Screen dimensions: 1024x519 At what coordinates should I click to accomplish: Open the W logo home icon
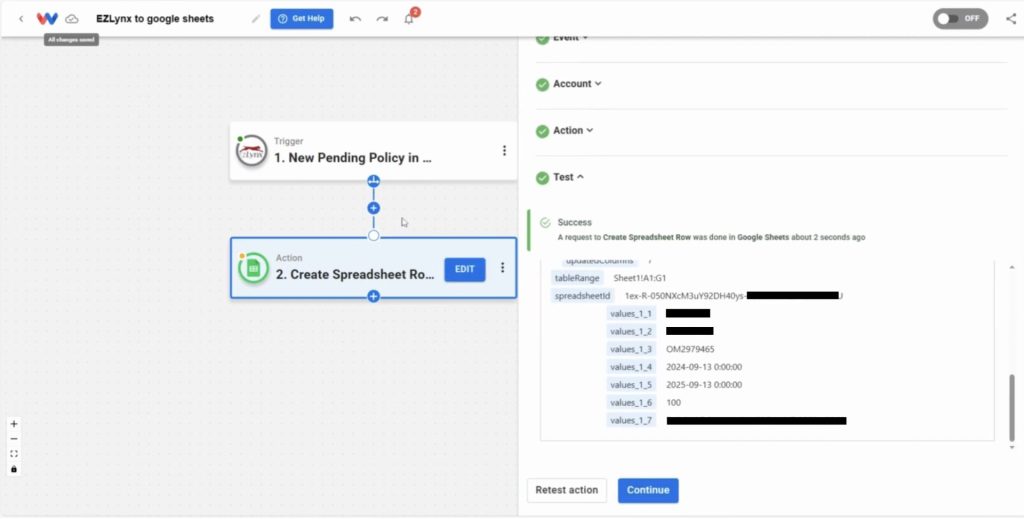(47, 19)
